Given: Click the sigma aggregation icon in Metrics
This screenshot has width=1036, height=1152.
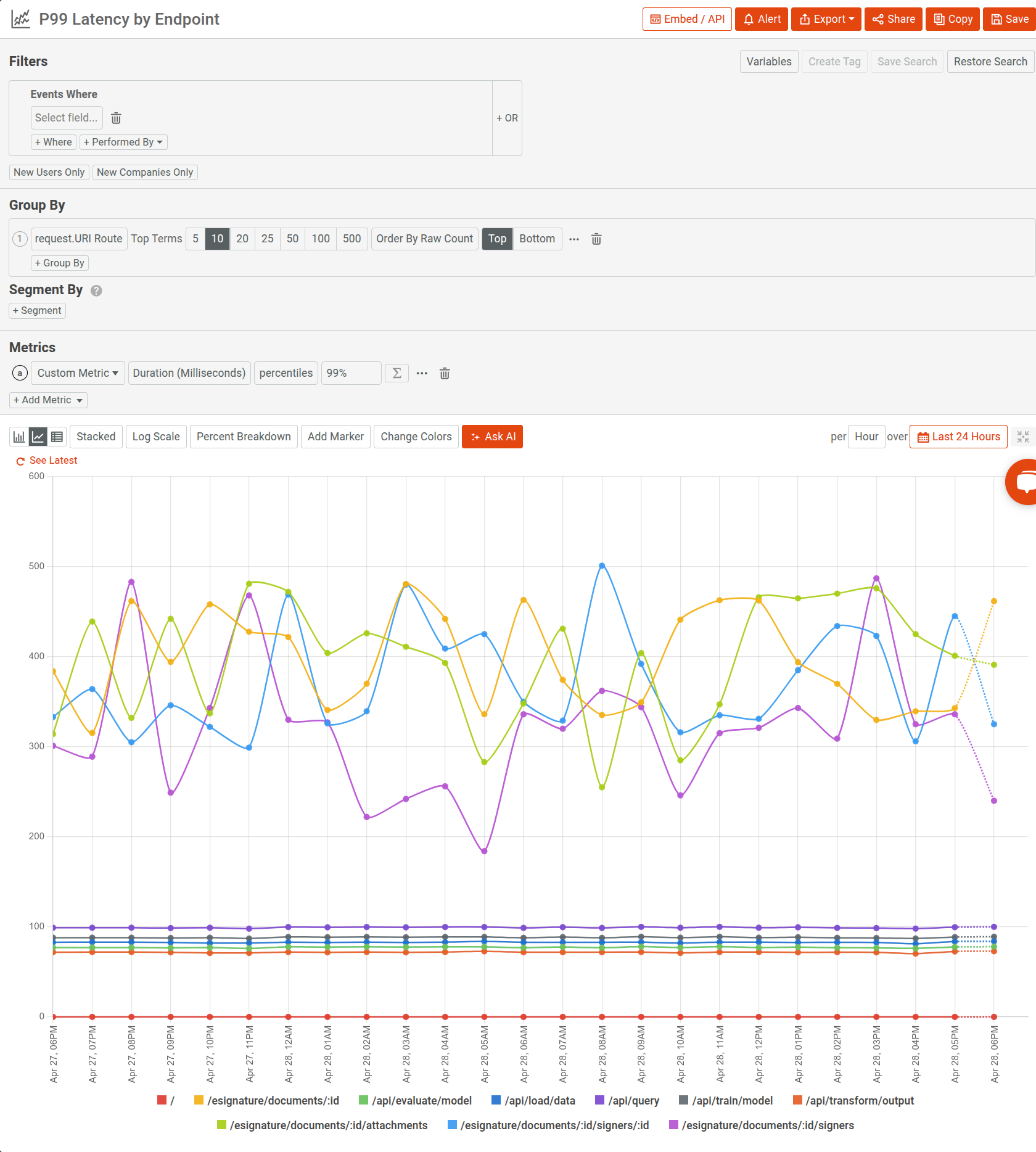Looking at the screenshot, I should [397, 373].
